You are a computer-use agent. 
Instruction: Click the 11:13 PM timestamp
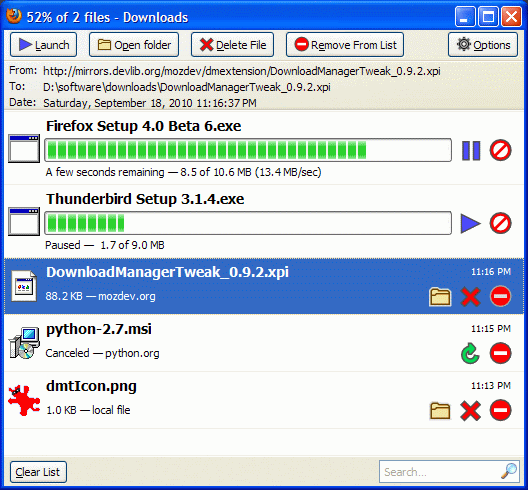(491, 386)
